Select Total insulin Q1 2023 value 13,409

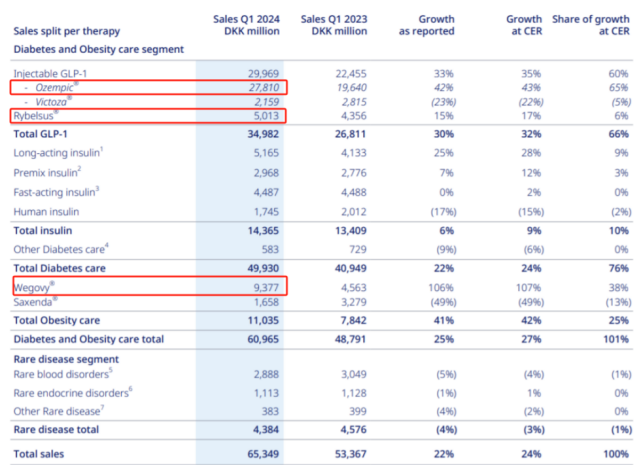(350, 231)
